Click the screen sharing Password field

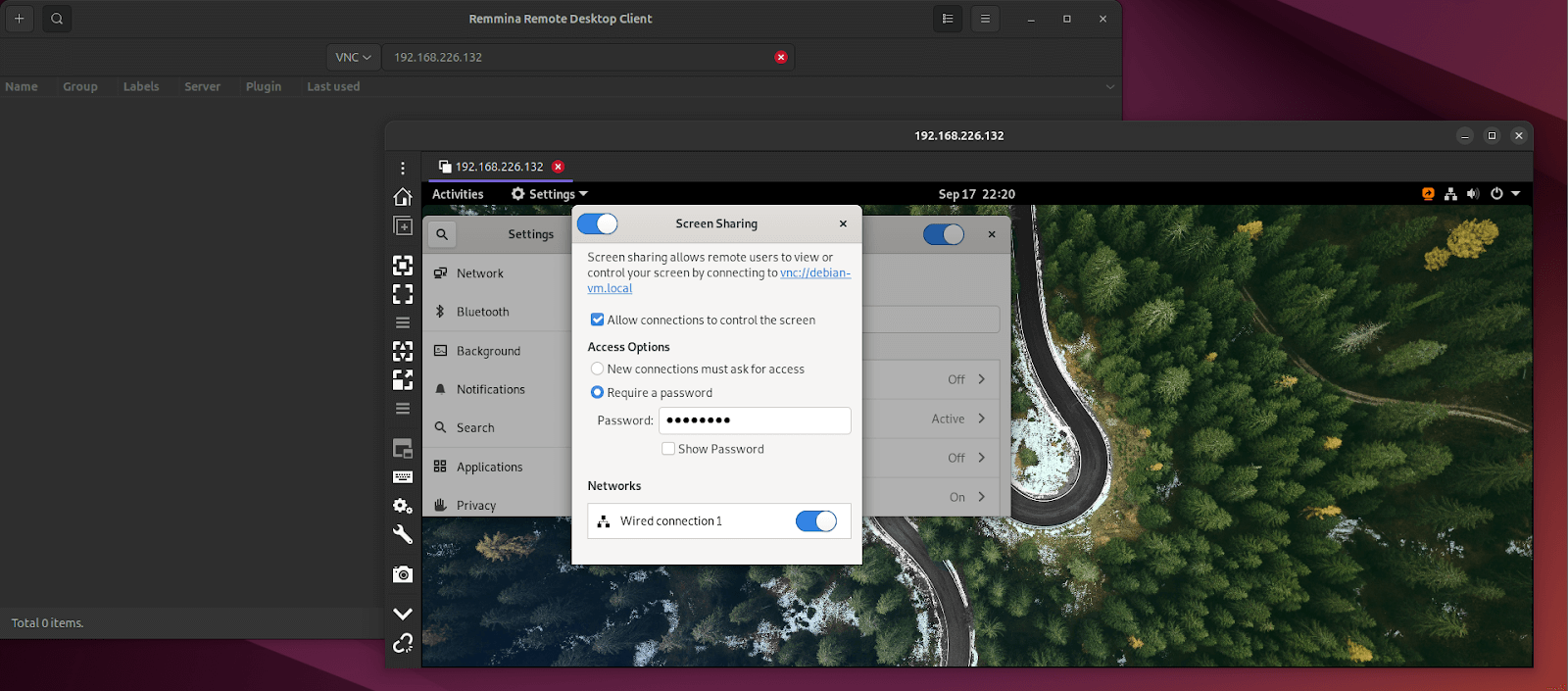tap(755, 420)
